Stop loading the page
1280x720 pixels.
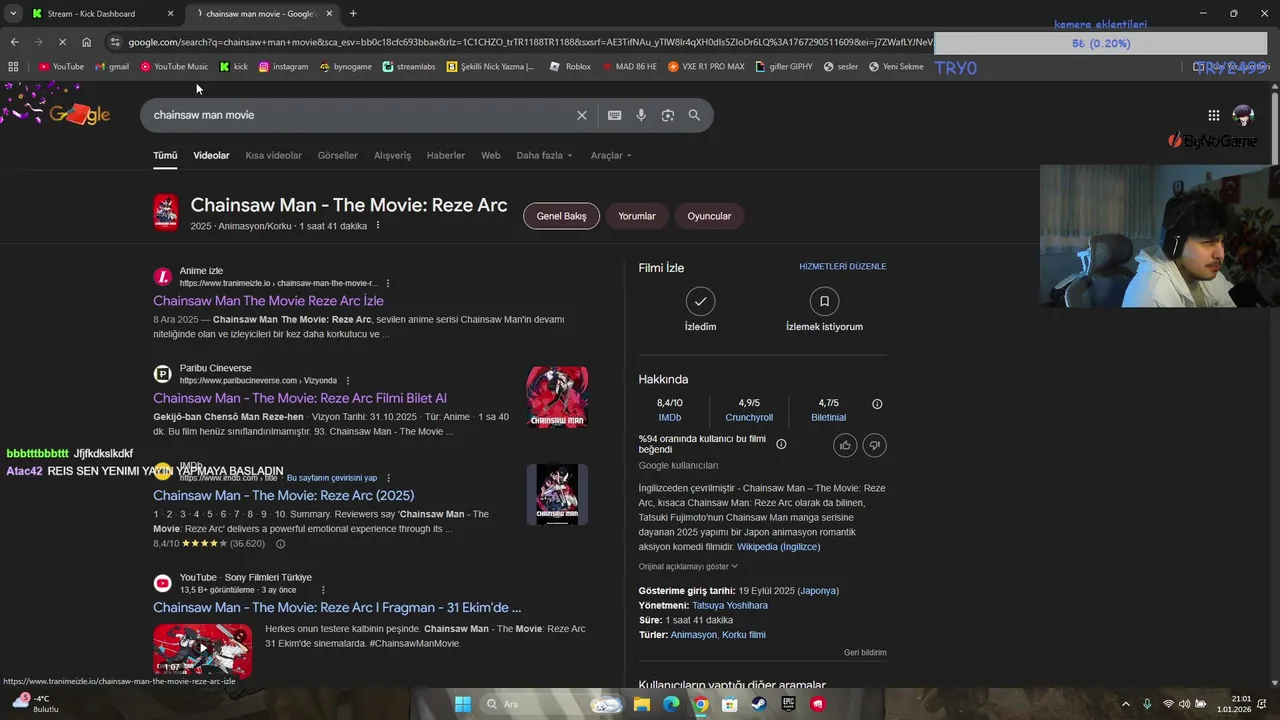pos(62,42)
